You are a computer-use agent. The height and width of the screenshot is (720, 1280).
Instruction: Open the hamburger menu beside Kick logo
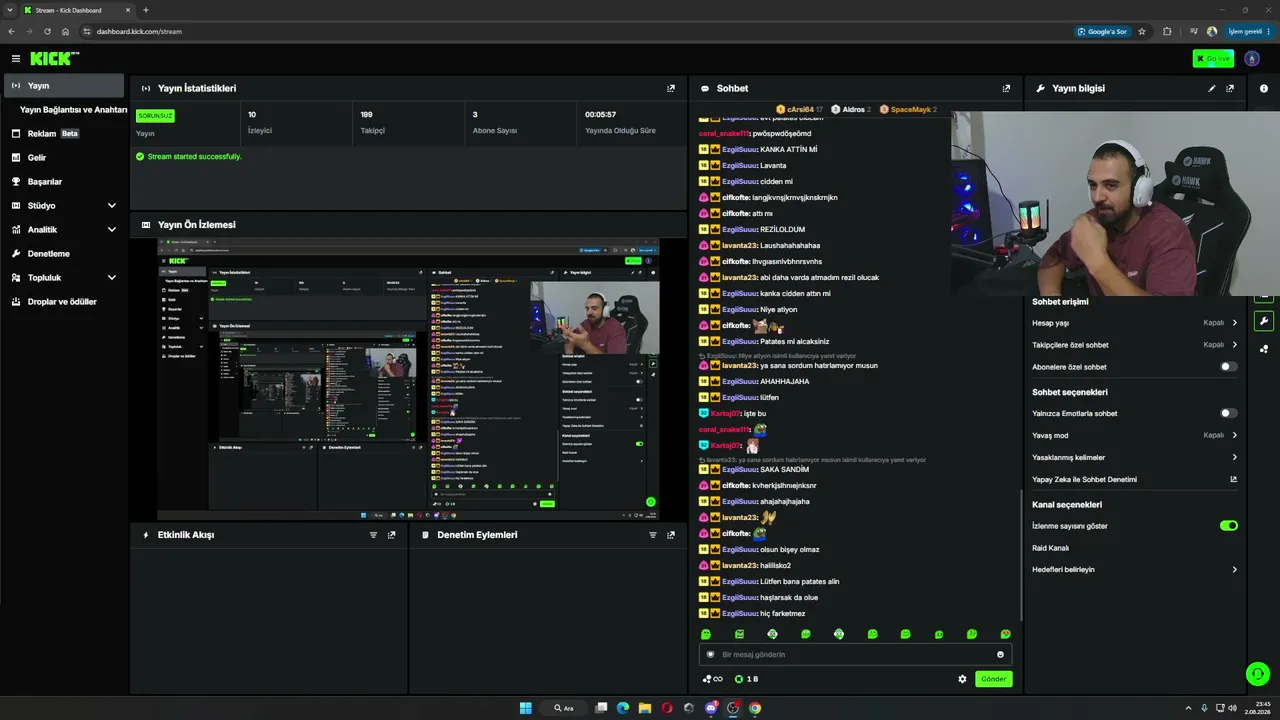(x=15, y=59)
